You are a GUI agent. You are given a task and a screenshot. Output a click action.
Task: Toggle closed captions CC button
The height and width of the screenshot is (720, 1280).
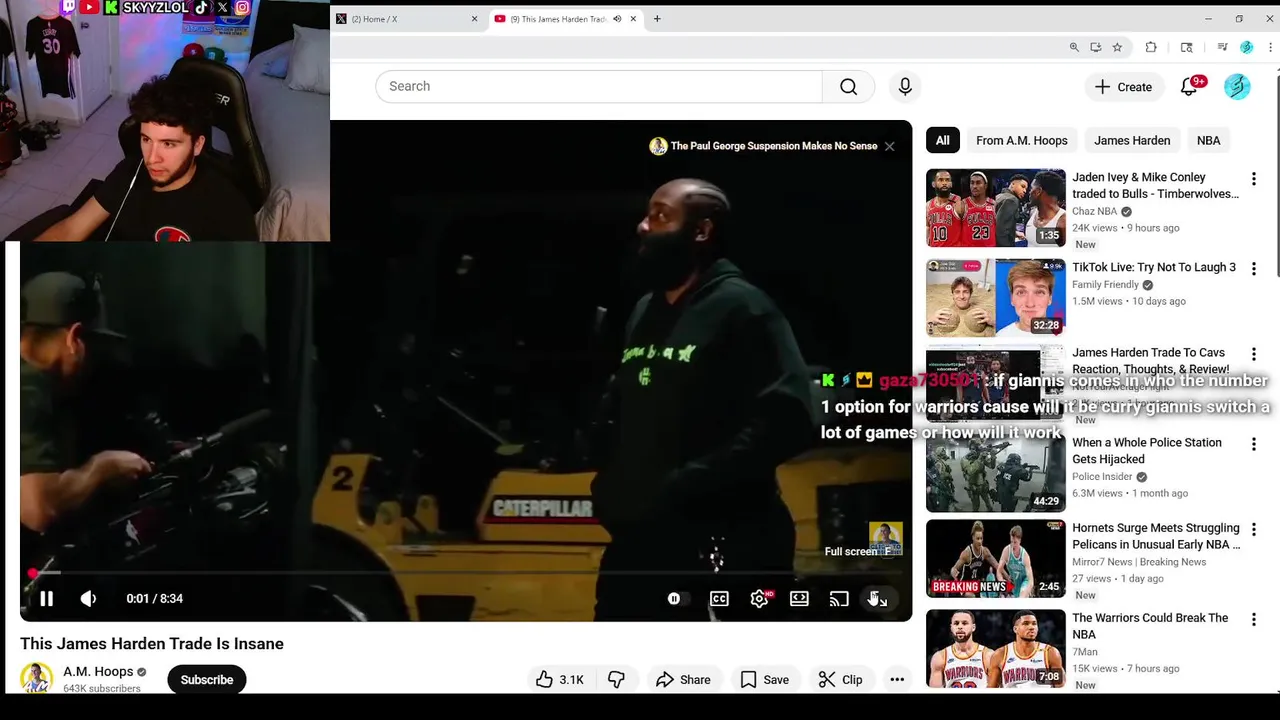[719, 599]
